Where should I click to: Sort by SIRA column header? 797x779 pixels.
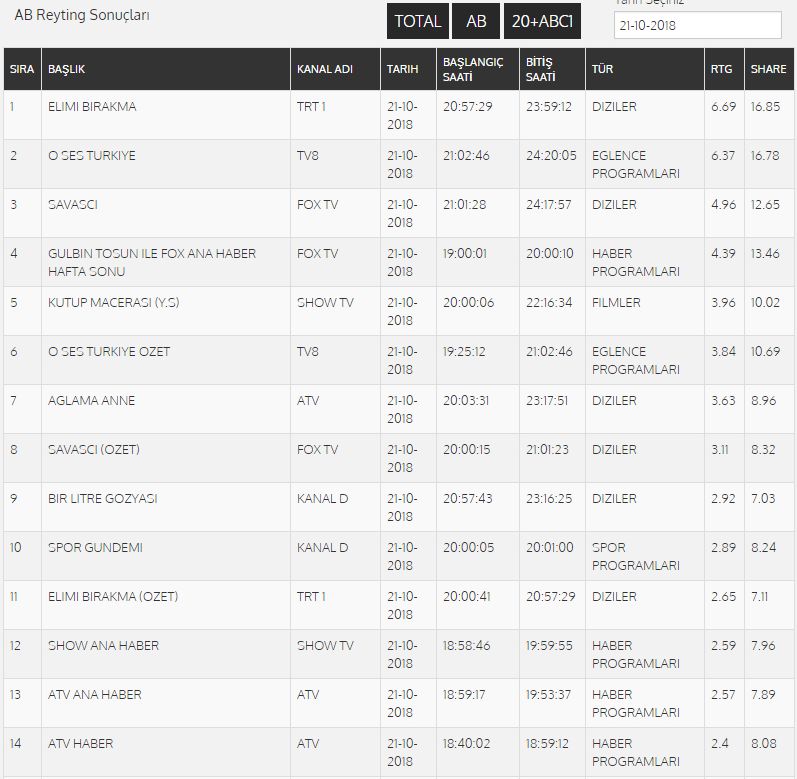tap(22, 69)
